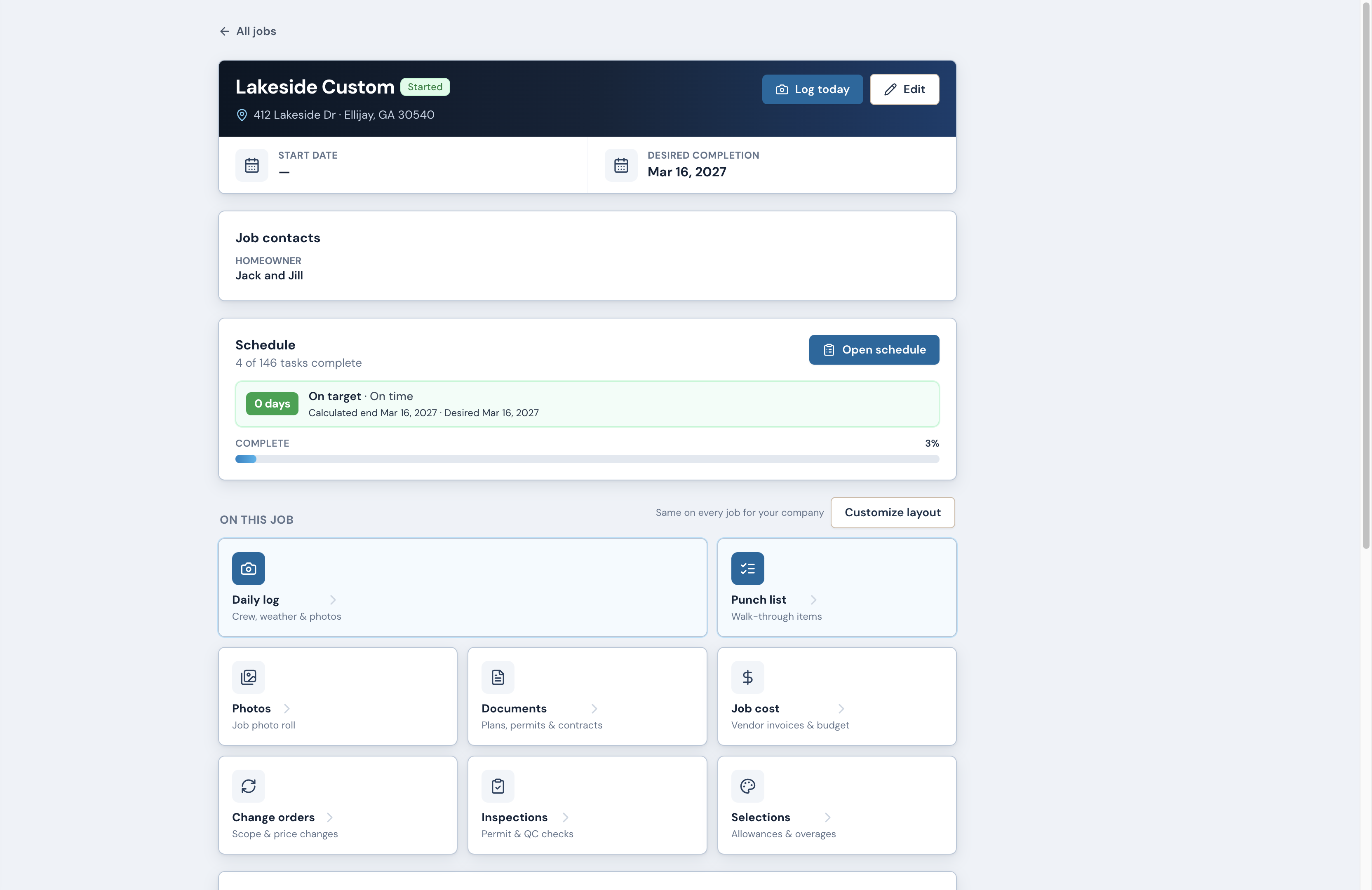Click the Change orders card title
This screenshot has height=890, width=1372.
tap(273, 817)
